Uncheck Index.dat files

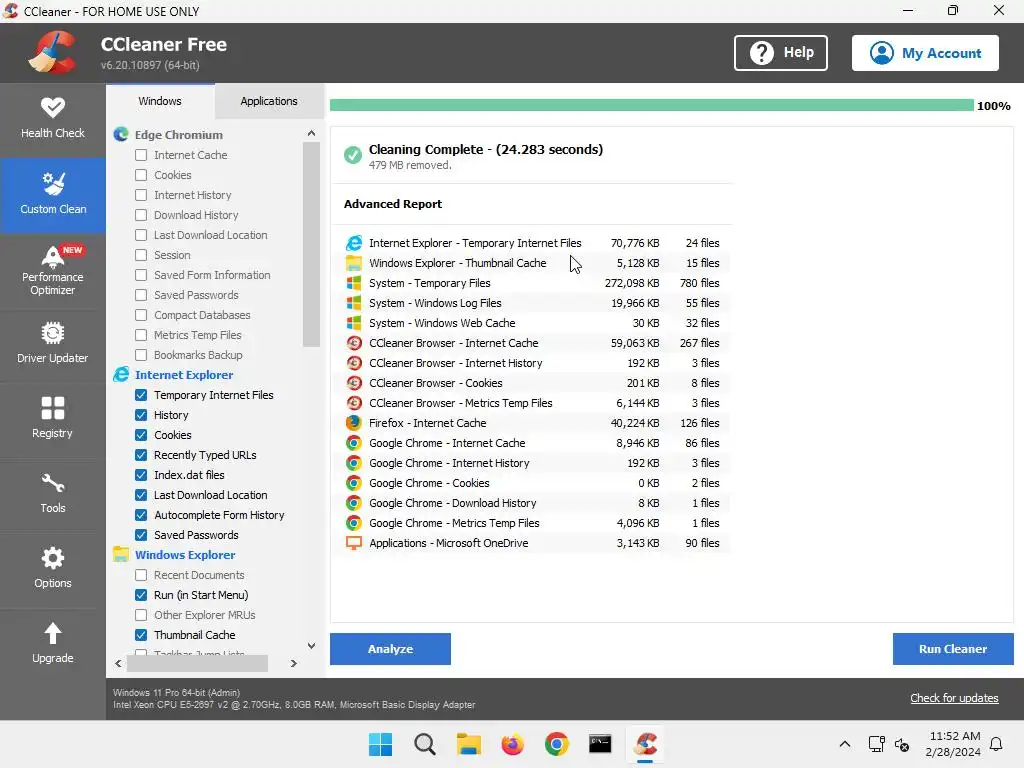point(141,475)
